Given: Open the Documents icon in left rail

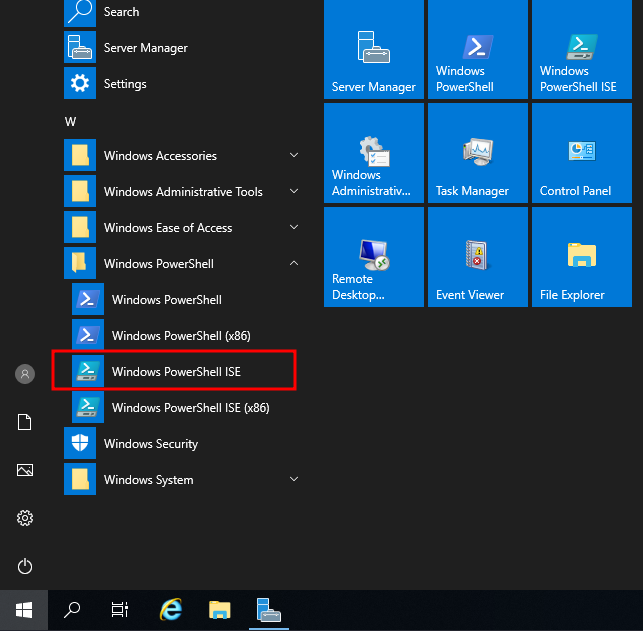Looking at the screenshot, I should coord(25,422).
